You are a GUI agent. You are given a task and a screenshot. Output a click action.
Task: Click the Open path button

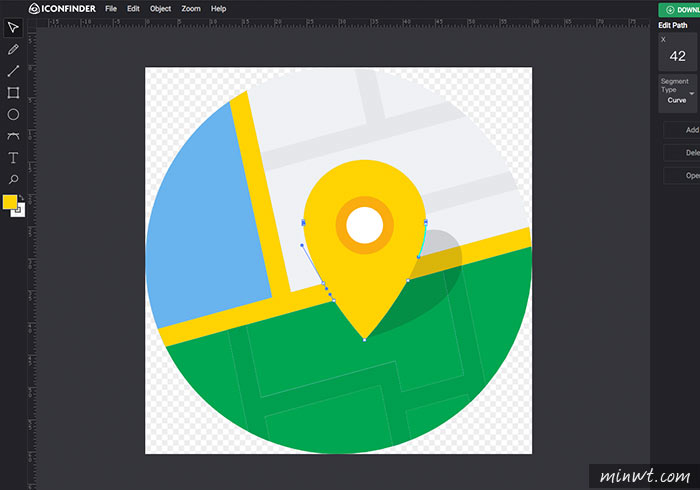pos(682,175)
